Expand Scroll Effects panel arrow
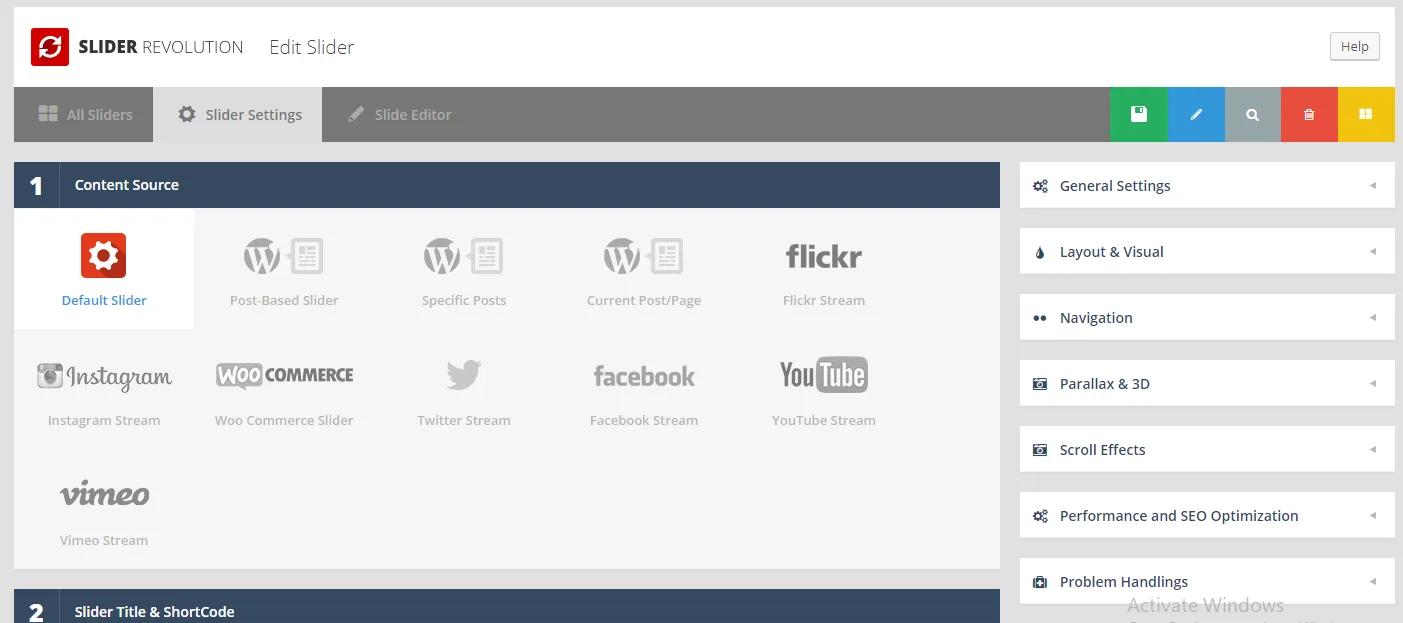The height and width of the screenshot is (623, 1403). (1373, 450)
